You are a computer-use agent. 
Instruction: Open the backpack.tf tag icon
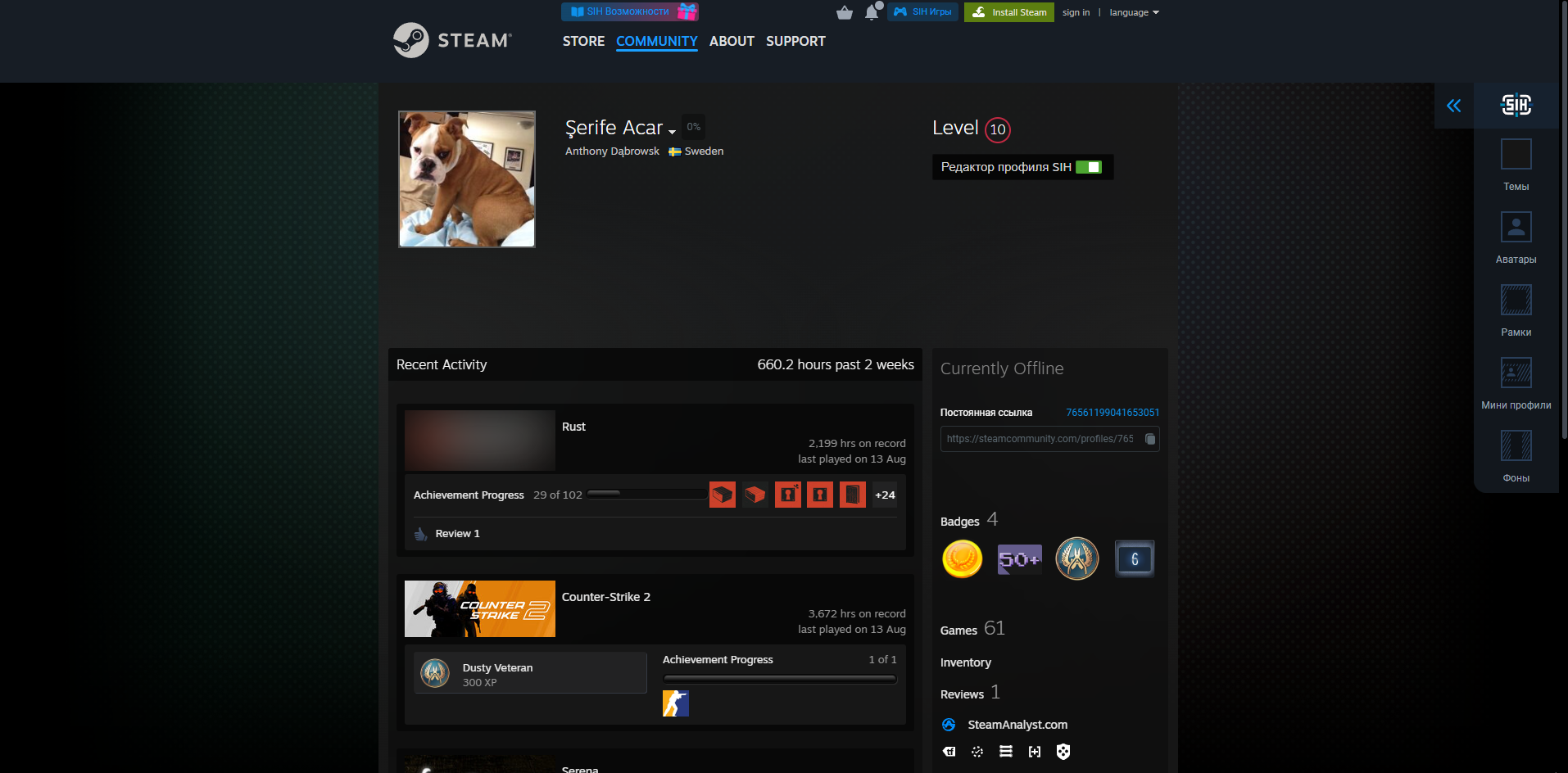point(949,752)
